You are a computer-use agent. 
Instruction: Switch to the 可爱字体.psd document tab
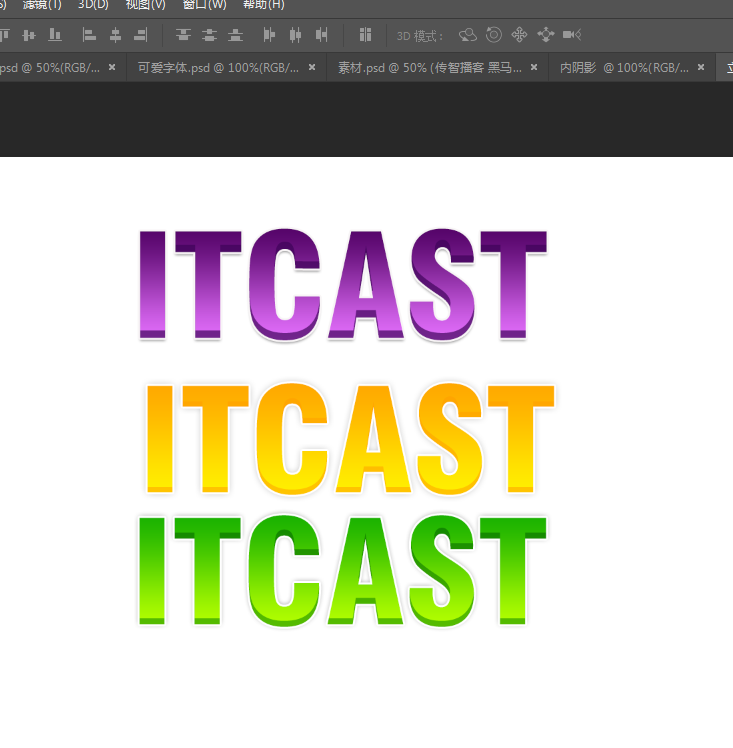(x=215, y=67)
